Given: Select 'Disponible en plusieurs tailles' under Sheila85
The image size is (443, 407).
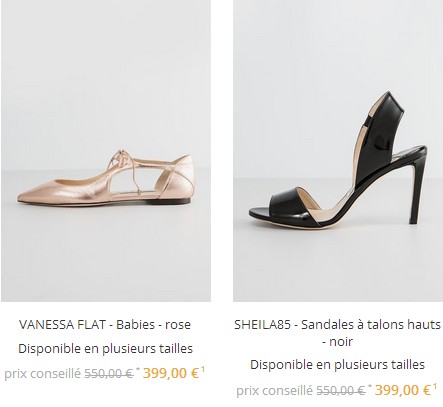Looking at the screenshot, I should pyautogui.click(x=337, y=365).
